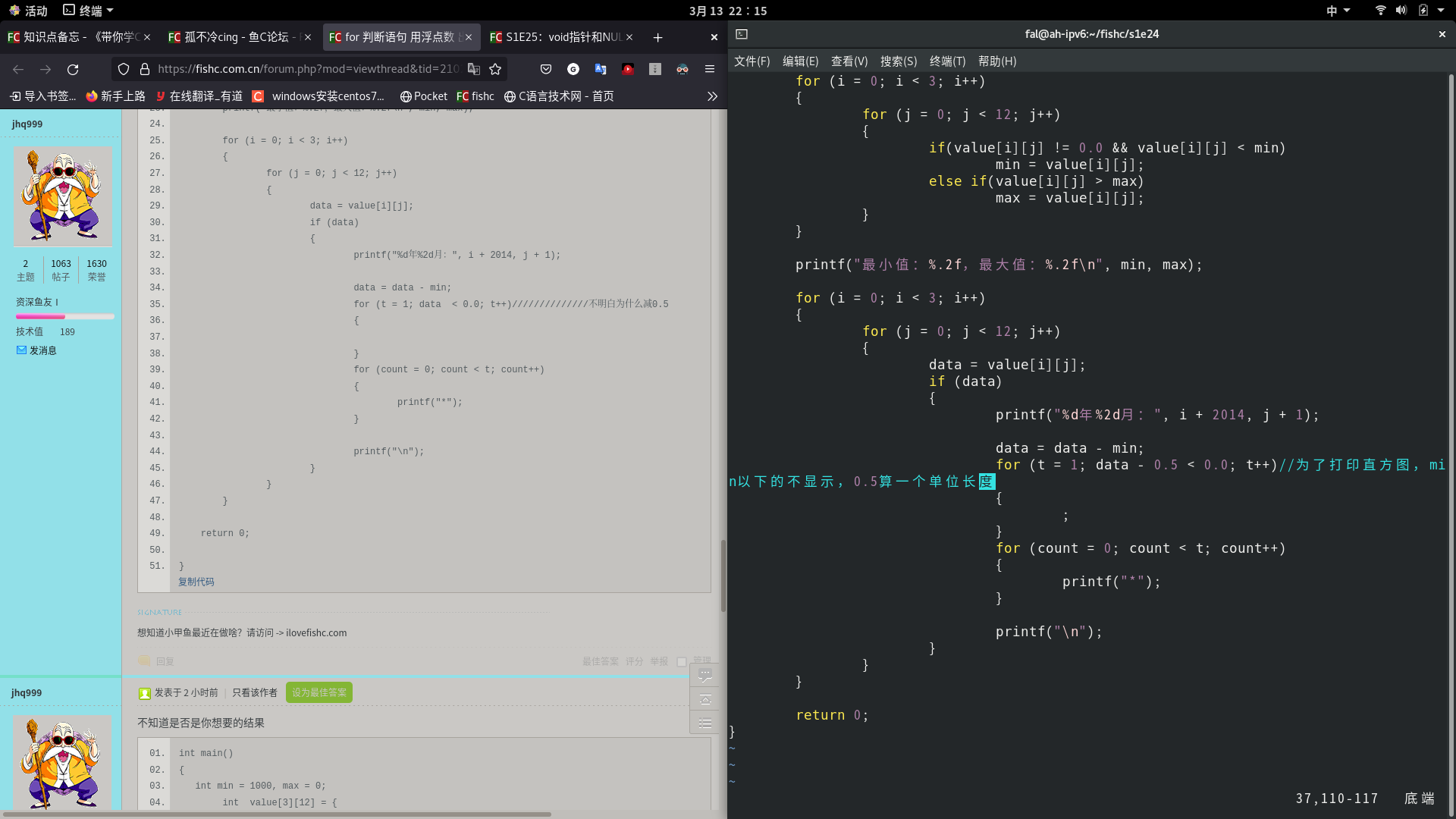
Task: Click the reply bubble icon under the post
Action: pyautogui.click(x=144, y=661)
